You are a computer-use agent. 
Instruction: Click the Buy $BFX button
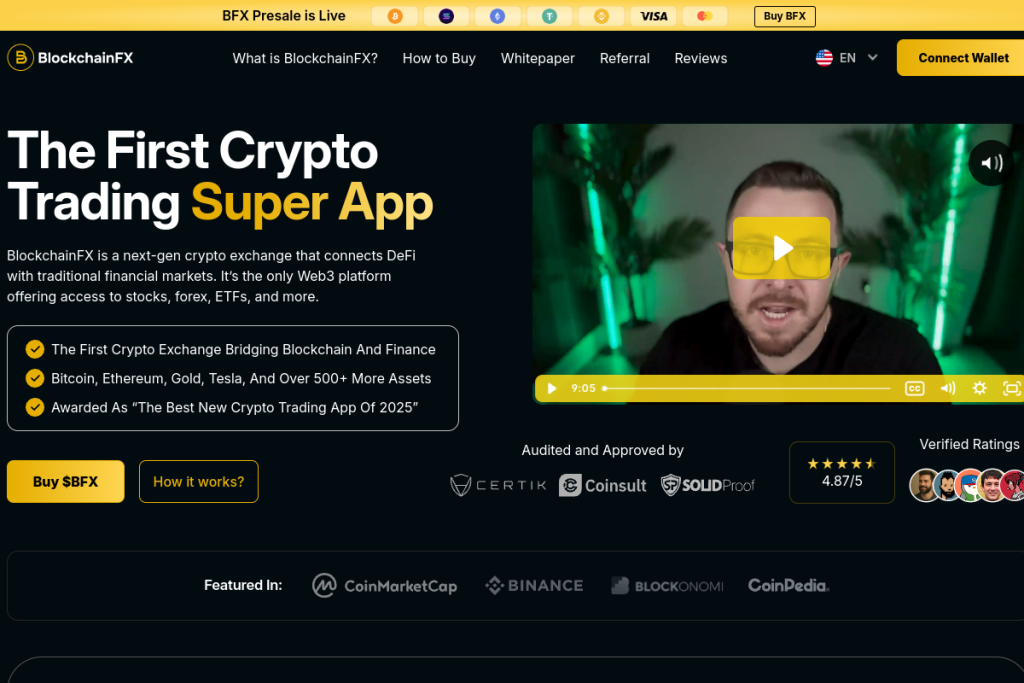65,481
